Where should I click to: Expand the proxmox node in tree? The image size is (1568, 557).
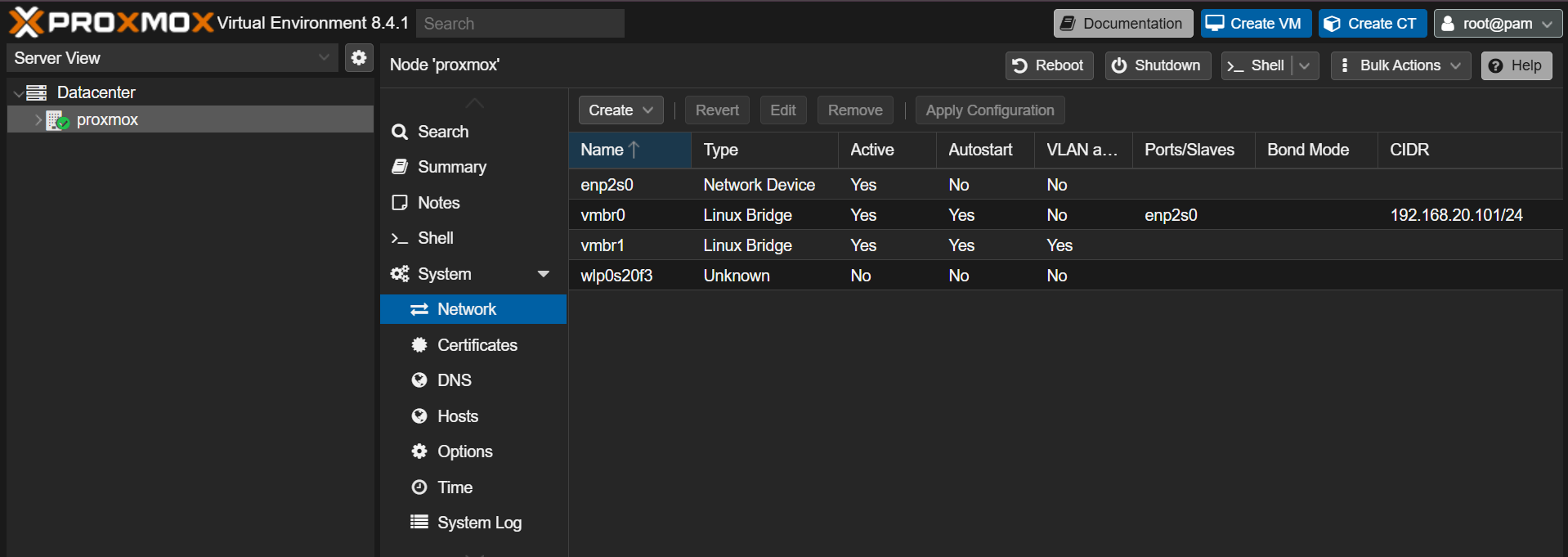[x=38, y=120]
